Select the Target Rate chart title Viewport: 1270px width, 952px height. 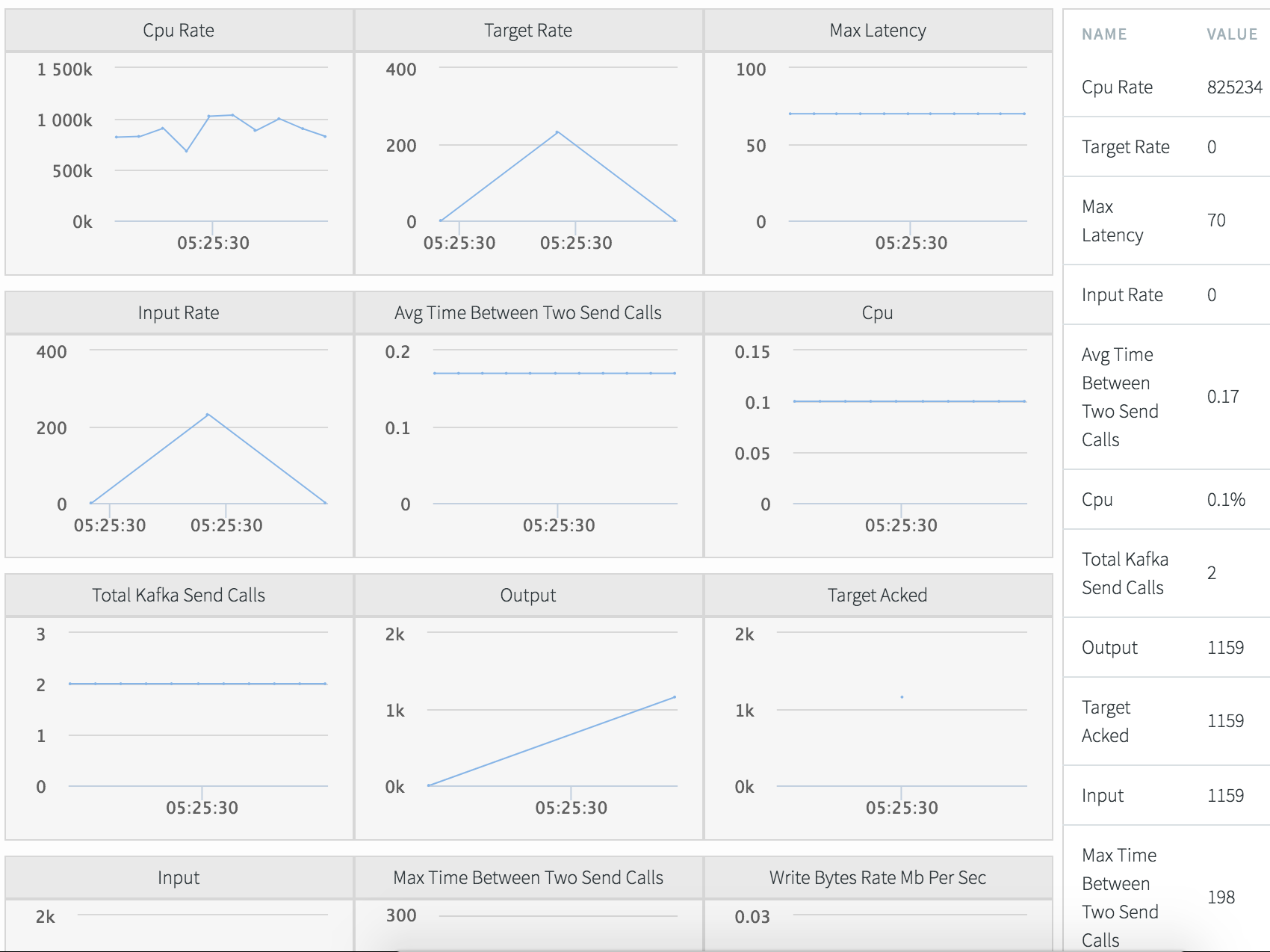[x=528, y=31]
